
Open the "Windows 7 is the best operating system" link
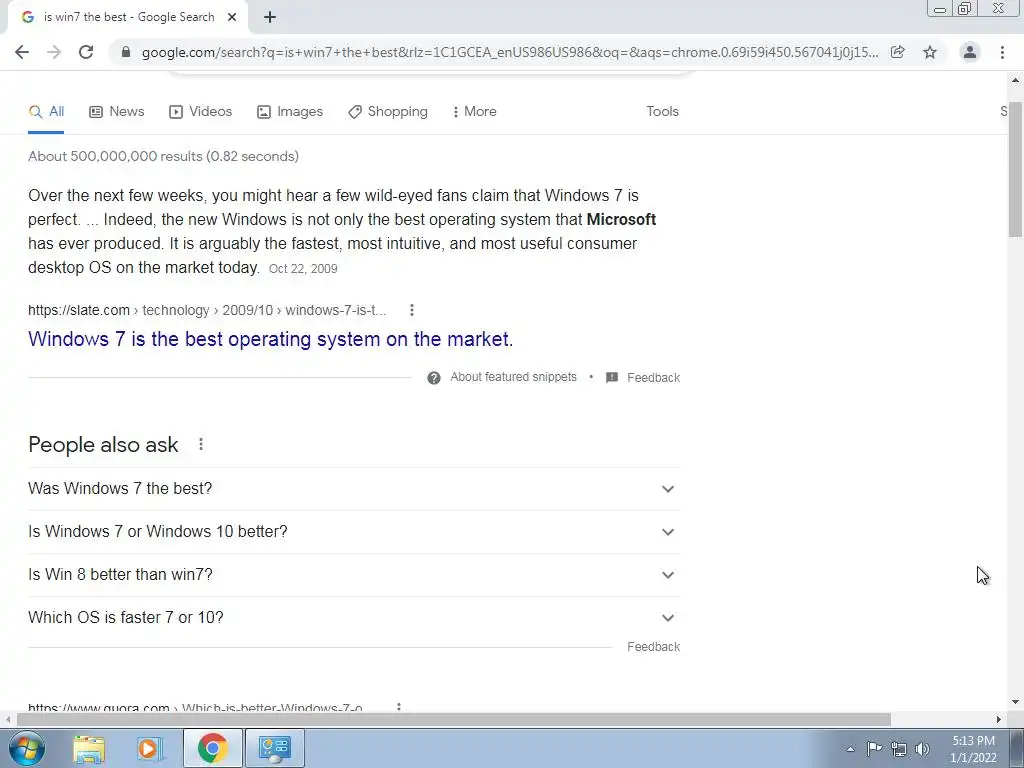270,339
